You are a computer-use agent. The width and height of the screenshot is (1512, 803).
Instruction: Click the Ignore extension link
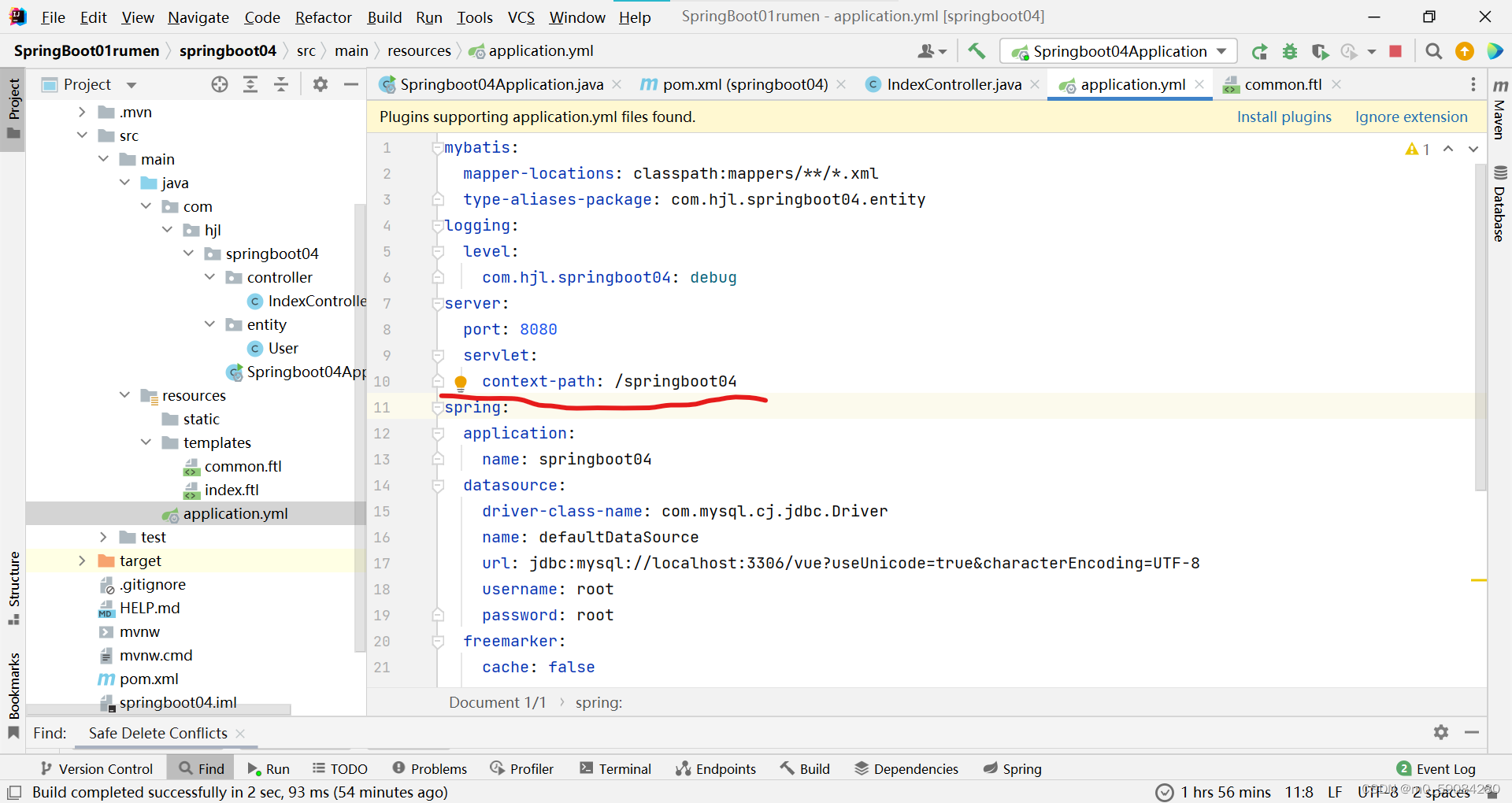pos(1410,117)
